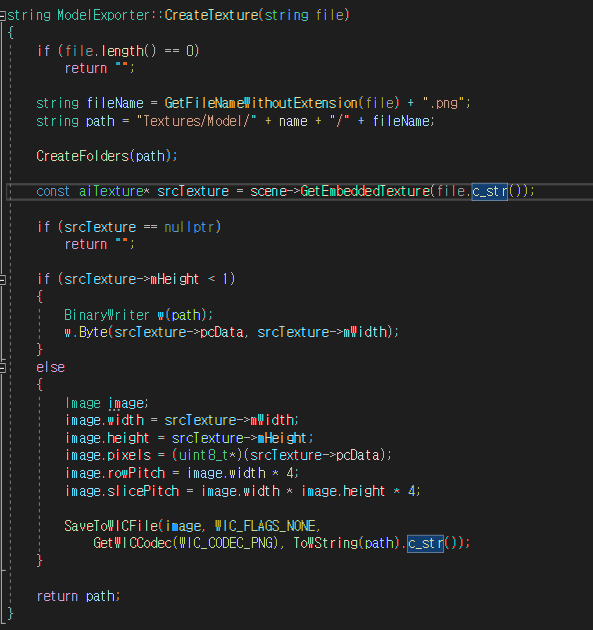Click mWidth in w.Byte line
This screenshot has width=593, height=630.
pos(365,332)
